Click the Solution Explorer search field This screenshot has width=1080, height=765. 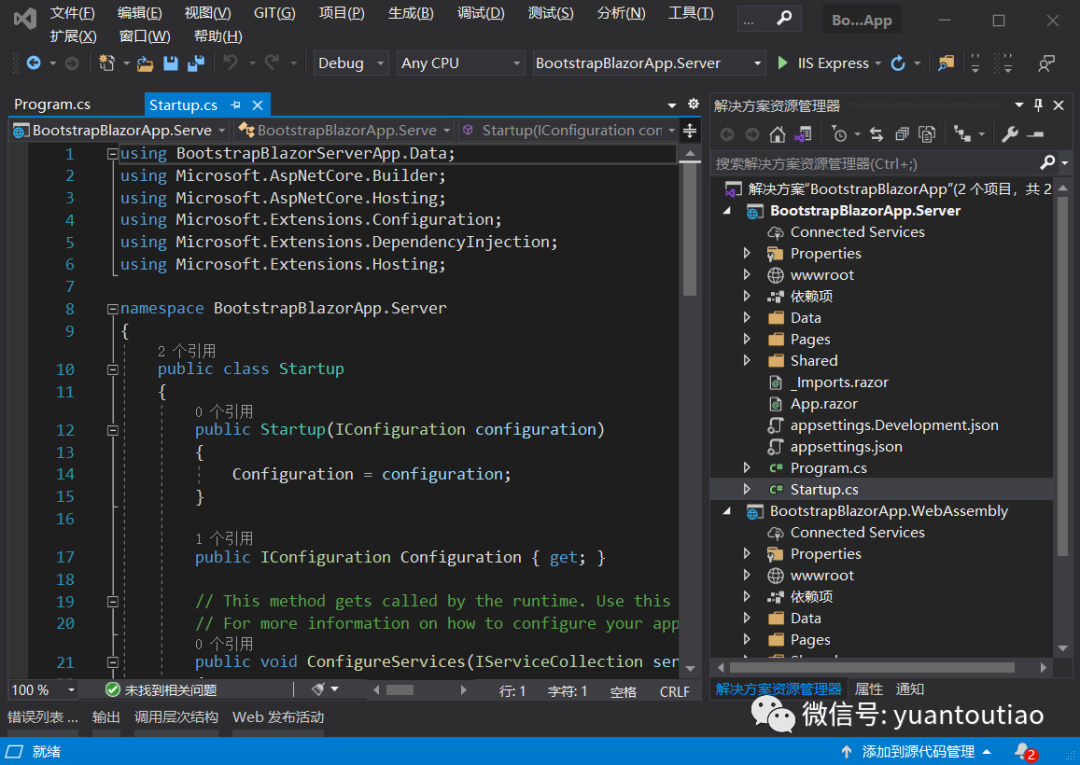point(876,164)
